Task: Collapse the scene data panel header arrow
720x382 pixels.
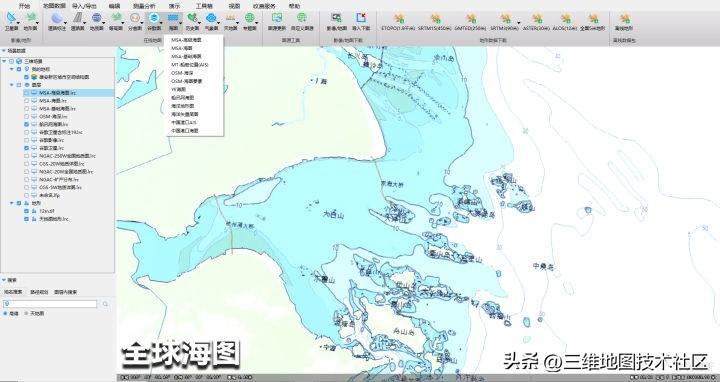Action: [4, 51]
